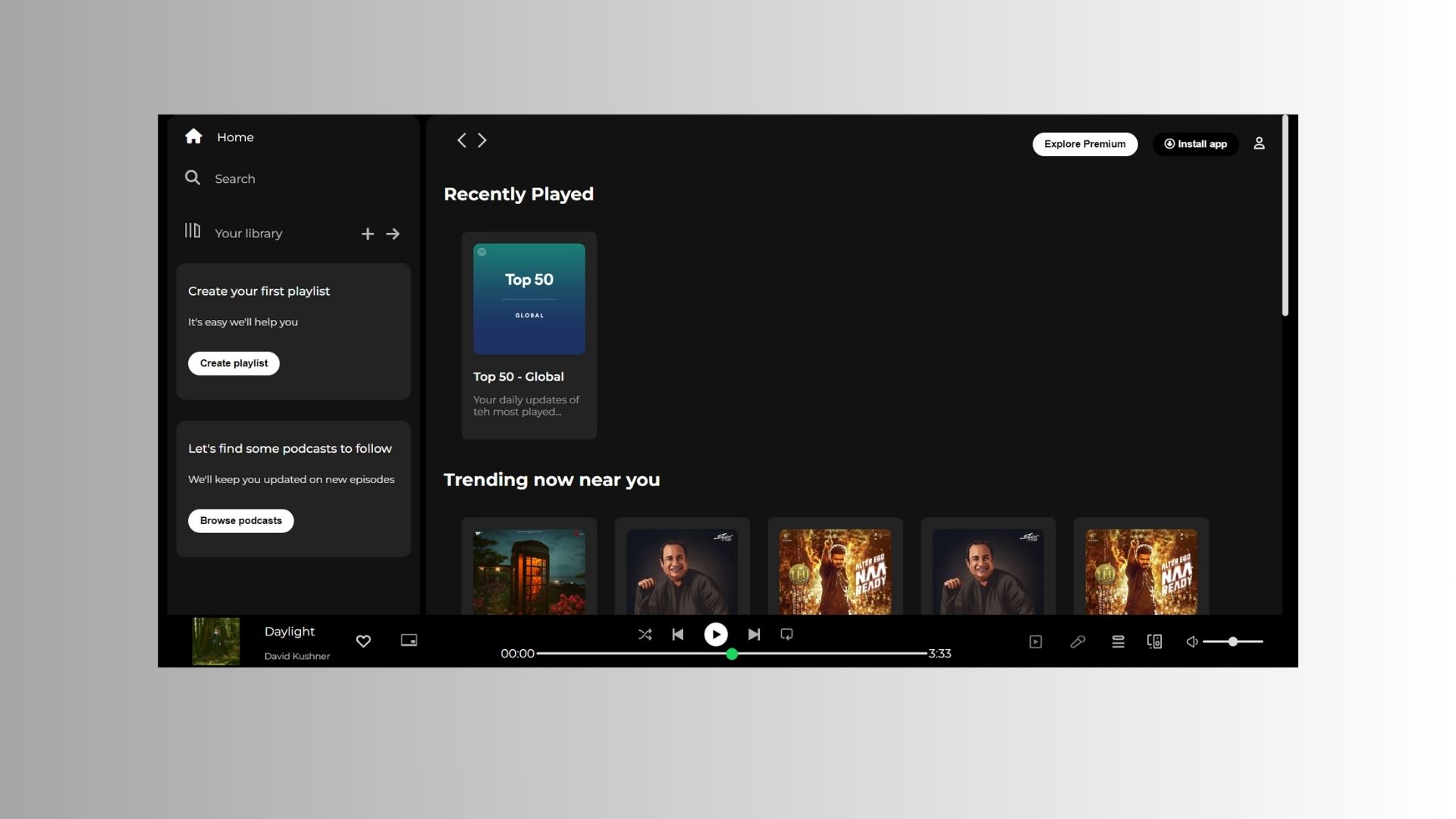Click the Top 50 Global playlist thumbnail
Screen dimensions: 1456x819
(x=529, y=298)
